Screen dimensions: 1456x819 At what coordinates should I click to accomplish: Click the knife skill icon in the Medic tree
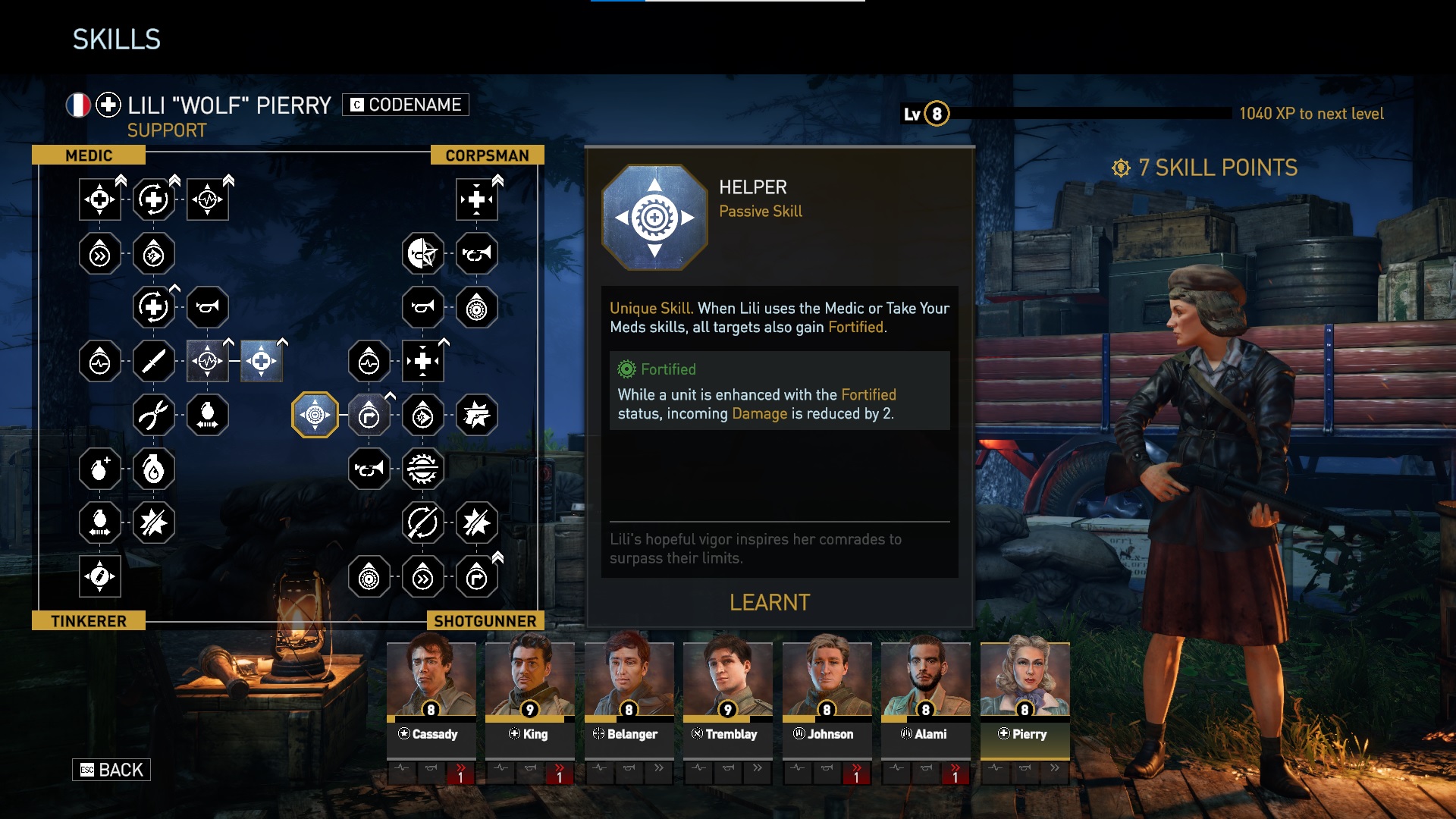coord(154,361)
